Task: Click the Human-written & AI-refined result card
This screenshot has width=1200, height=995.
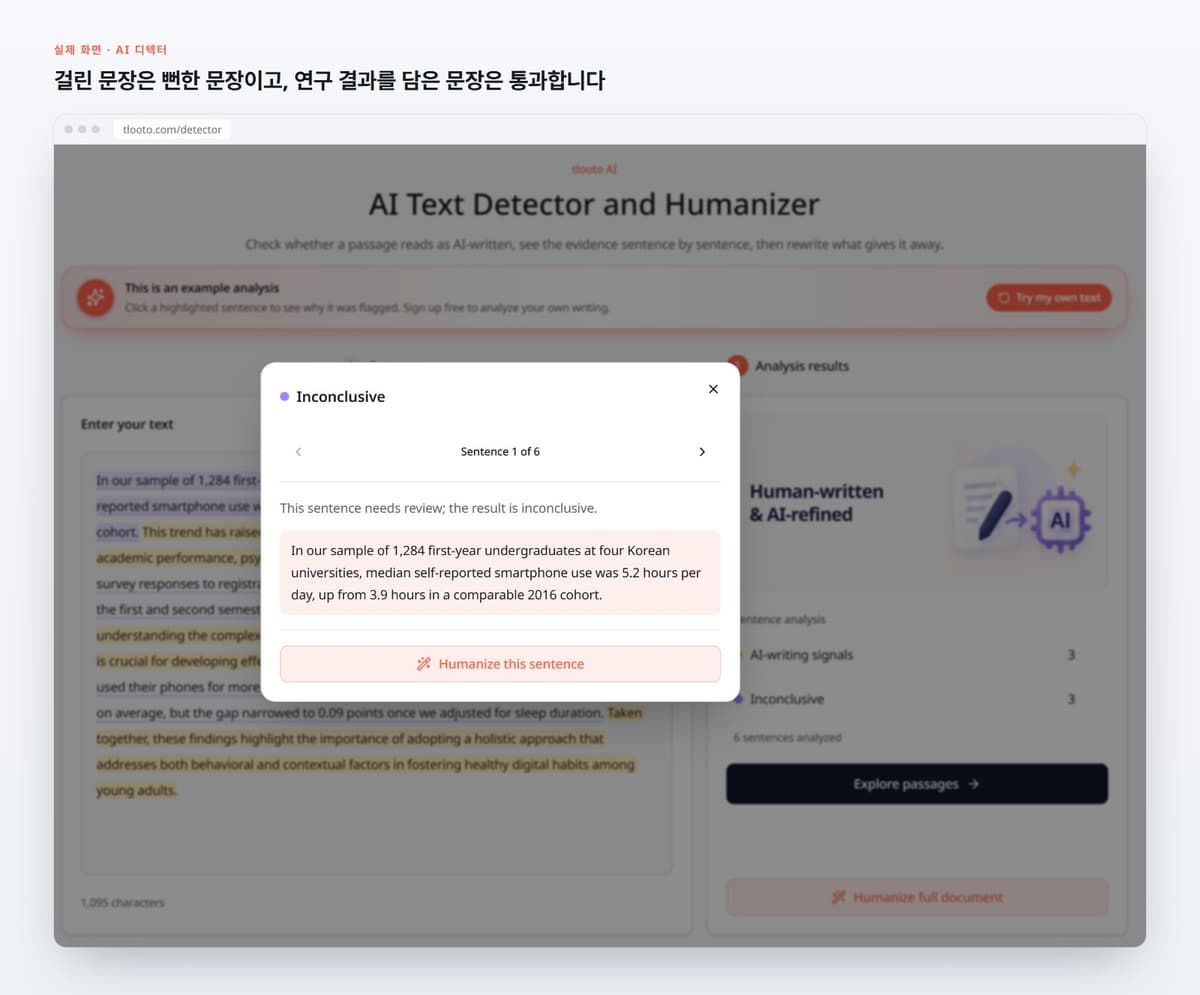Action: point(917,504)
